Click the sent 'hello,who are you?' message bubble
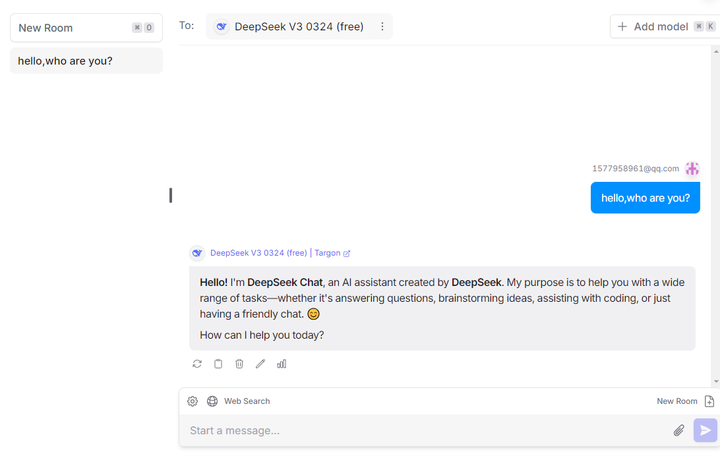Image resolution: width=720 pixels, height=452 pixels. [x=645, y=198]
